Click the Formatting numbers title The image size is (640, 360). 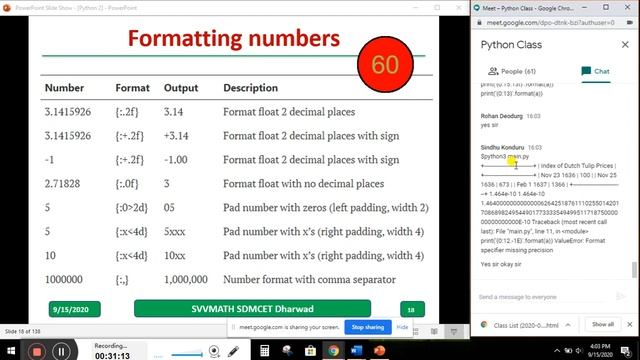pos(233,38)
